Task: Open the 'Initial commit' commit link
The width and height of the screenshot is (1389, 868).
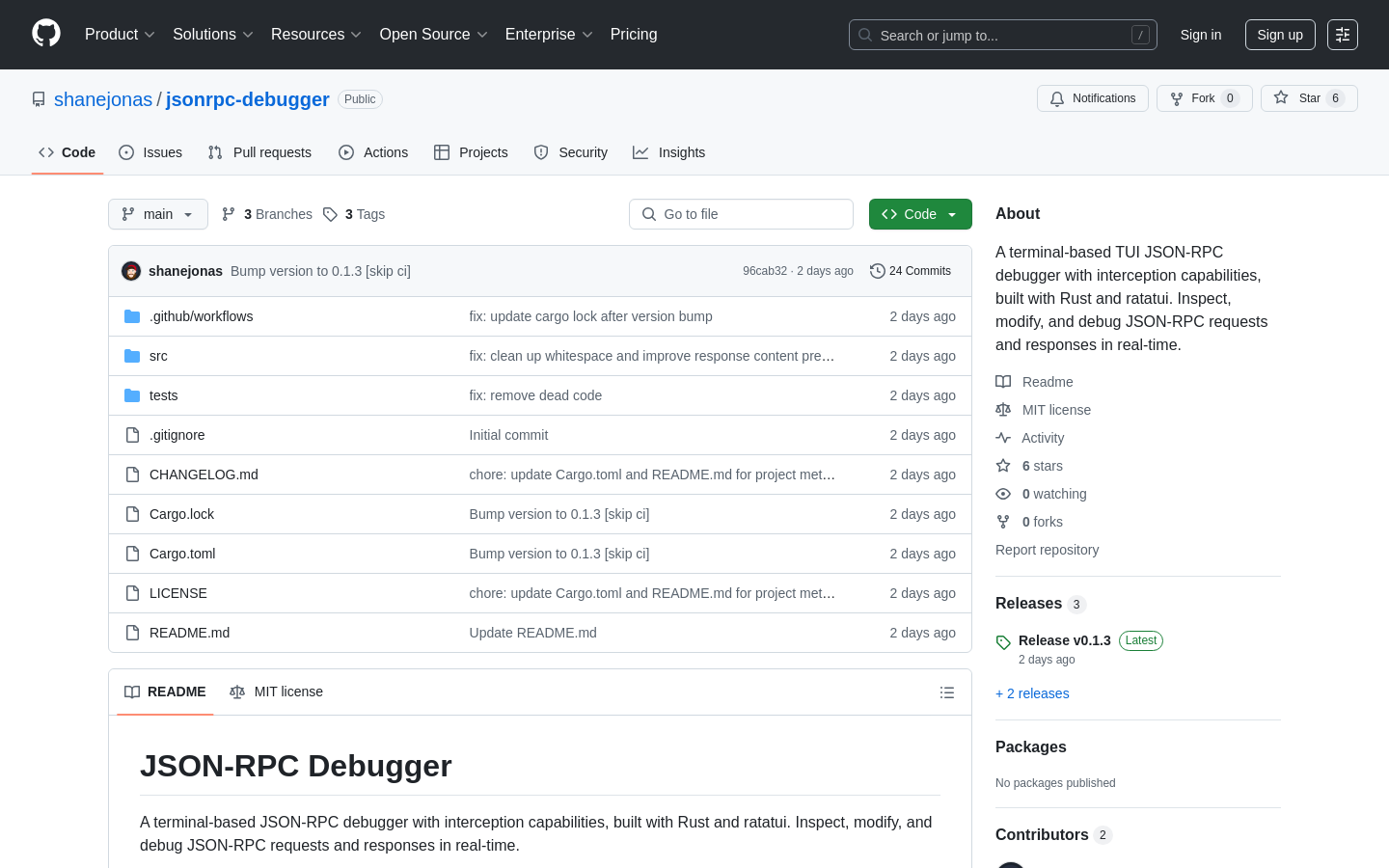Action: tap(508, 435)
